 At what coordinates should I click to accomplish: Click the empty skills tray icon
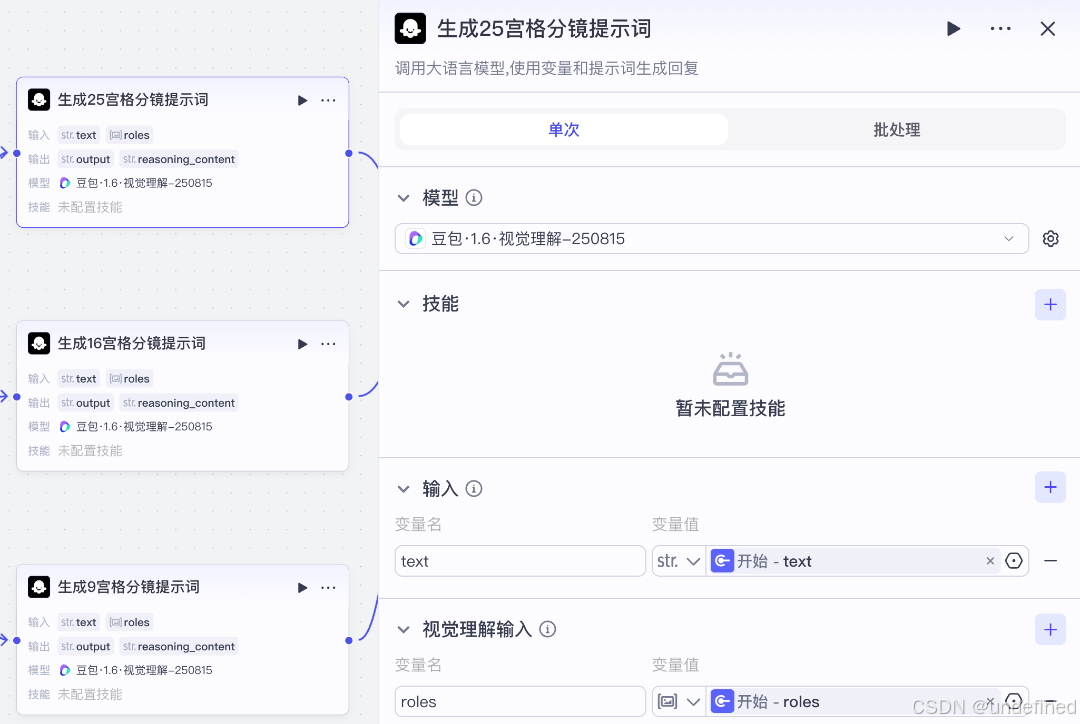click(x=730, y=369)
